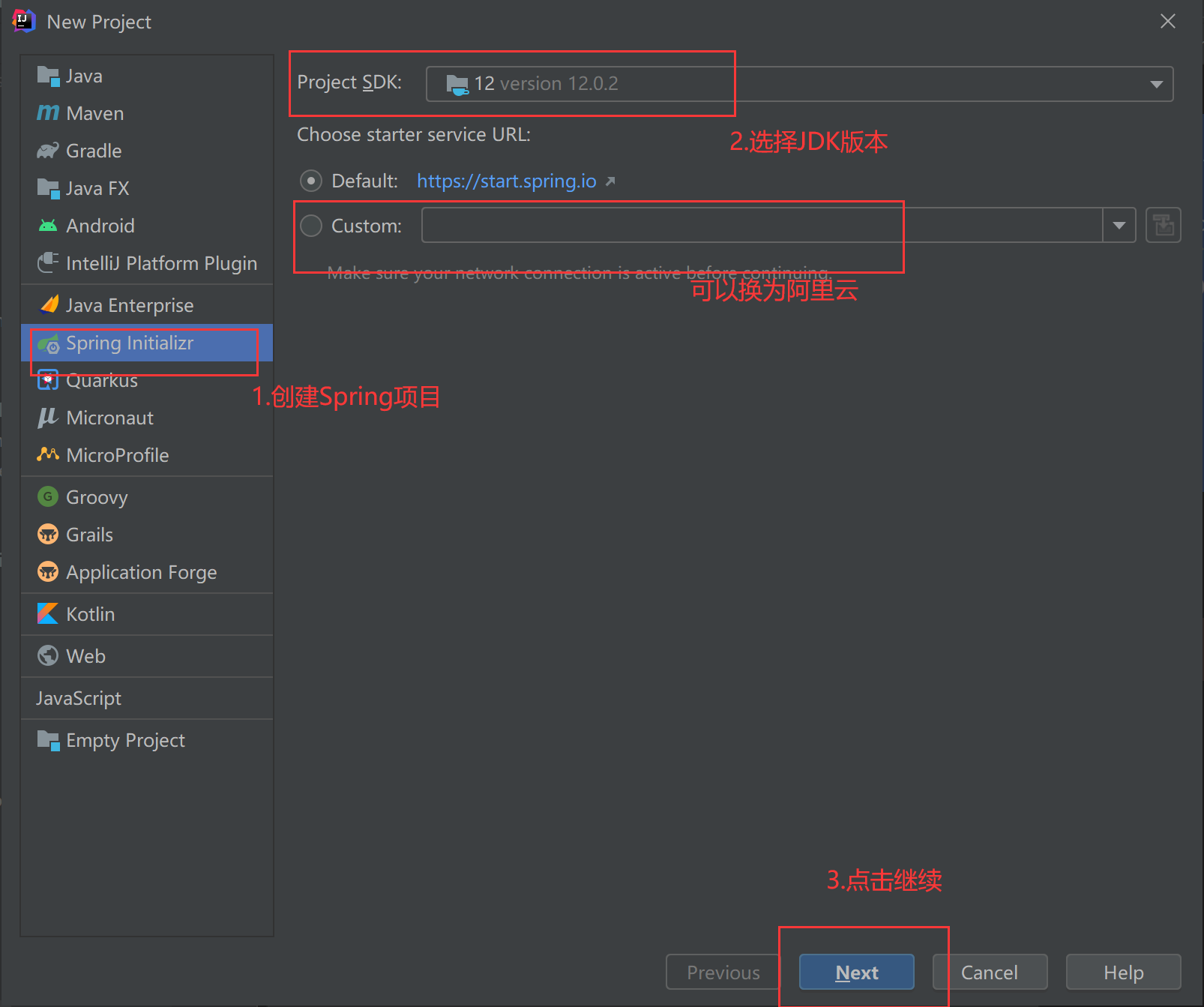Click the Android robot icon
Screen dimensions: 1204x1007
[x=48, y=226]
